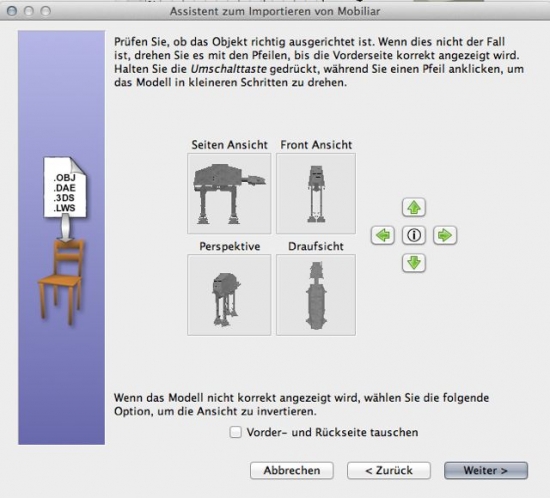550x498 pixels.
Task: Rotate model with the left arrow
Action: (383, 235)
